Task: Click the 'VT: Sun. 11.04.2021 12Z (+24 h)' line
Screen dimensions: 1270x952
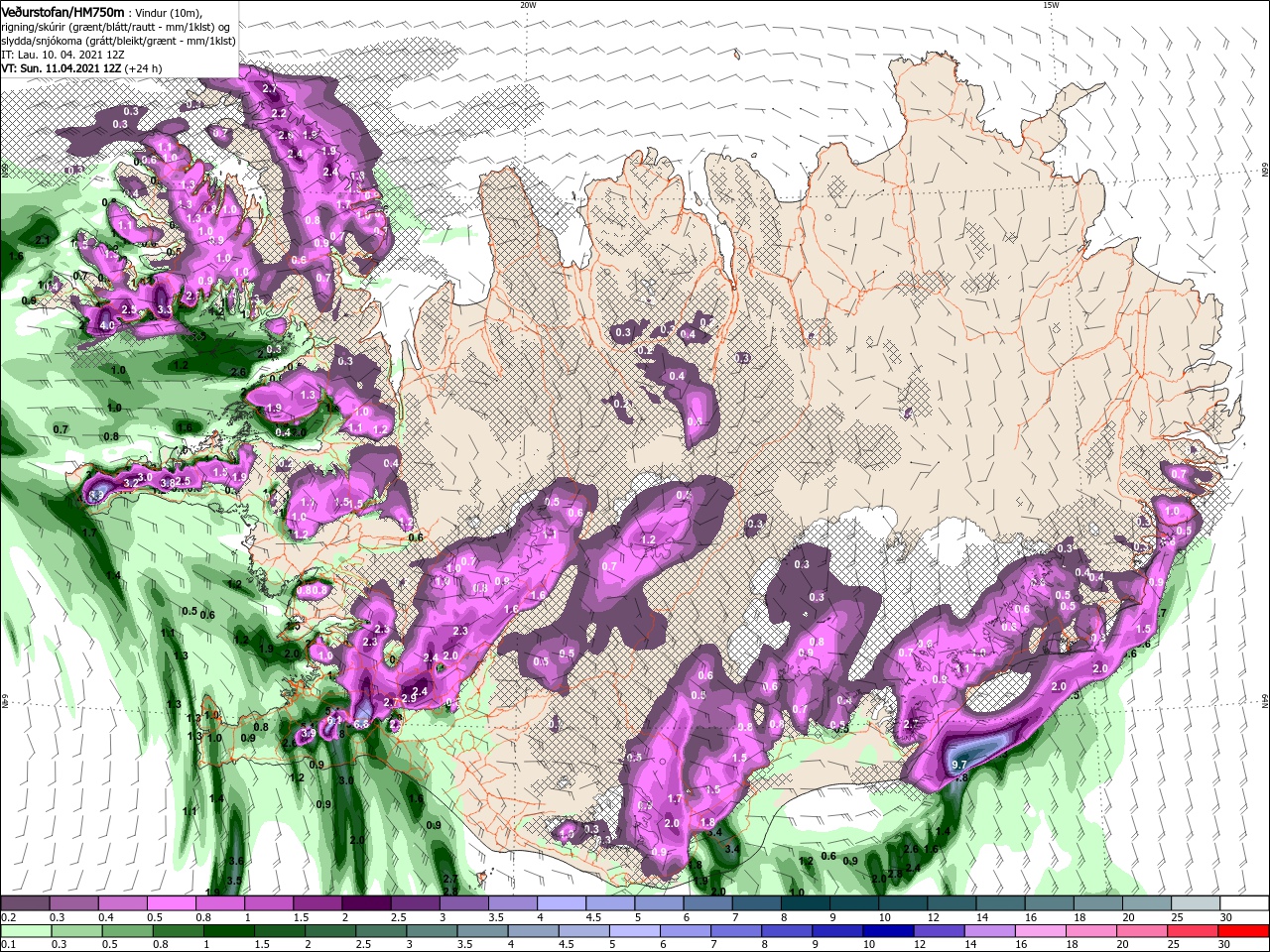Action: tap(81, 68)
